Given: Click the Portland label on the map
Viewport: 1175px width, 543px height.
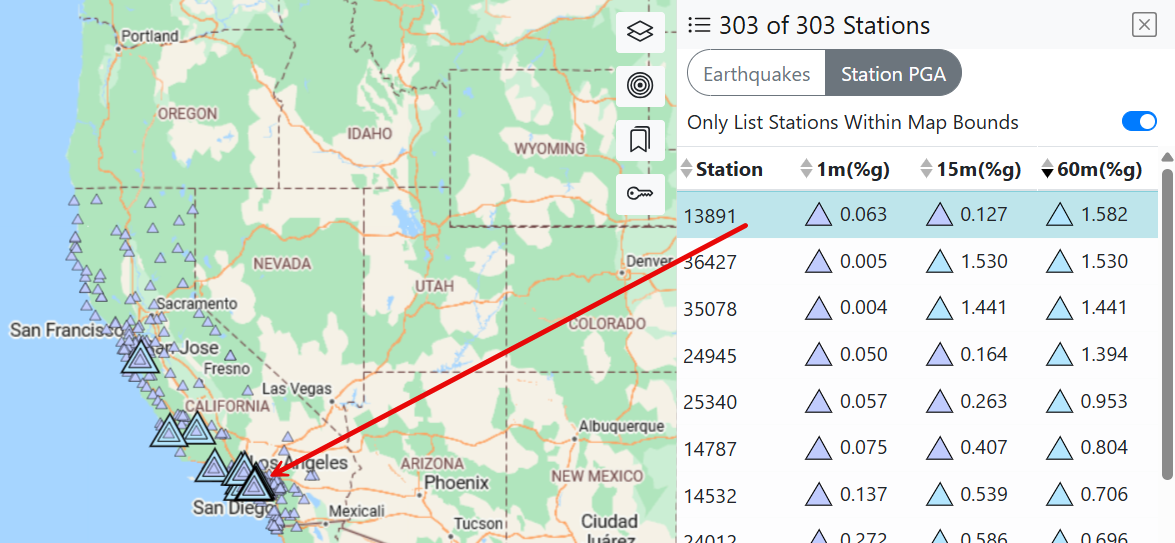Looking at the screenshot, I should coord(150,35).
